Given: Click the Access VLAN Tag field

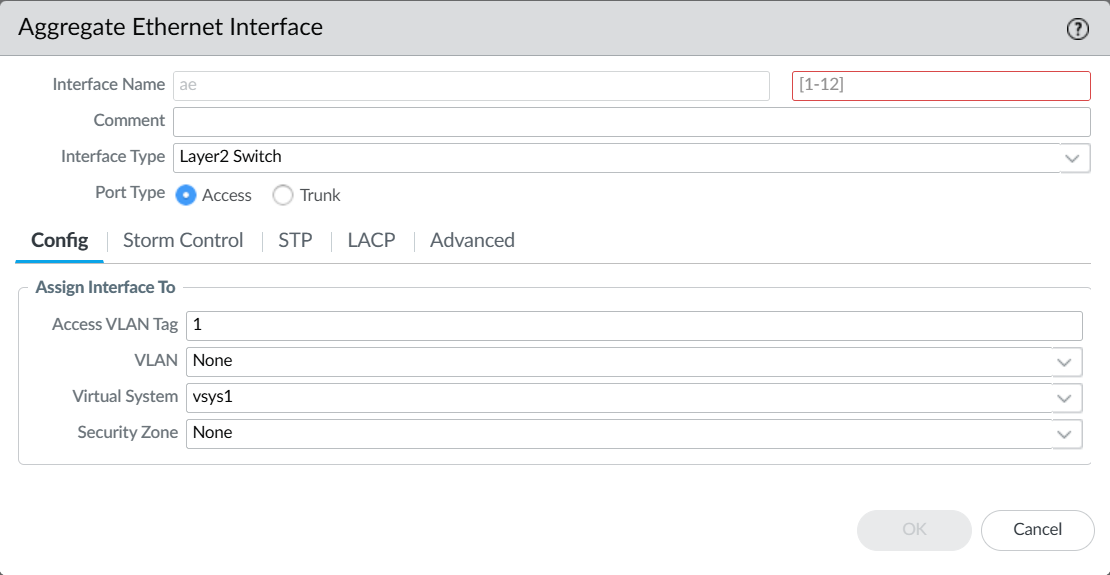Looking at the screenshot, I should click(634, 326).
